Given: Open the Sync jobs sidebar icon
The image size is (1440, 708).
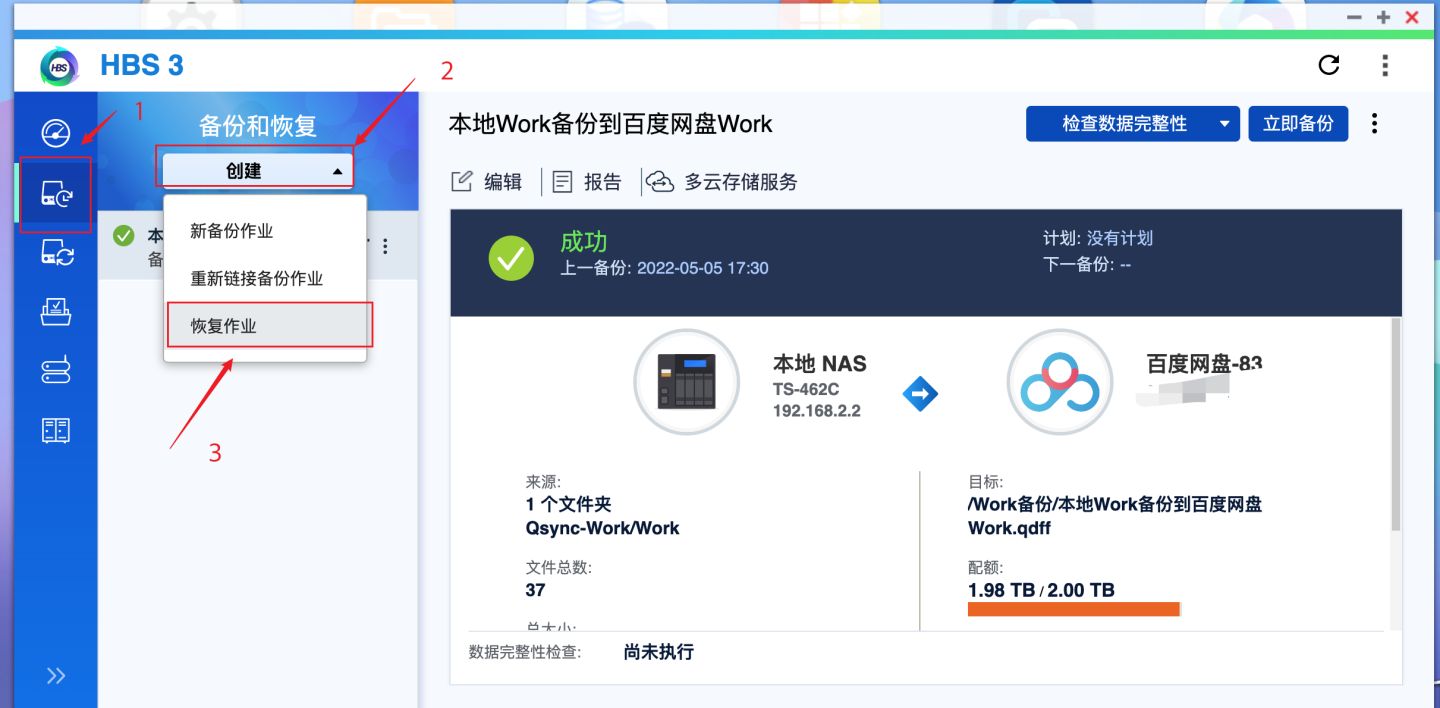Looking at the screenshot, I should 55,253.
